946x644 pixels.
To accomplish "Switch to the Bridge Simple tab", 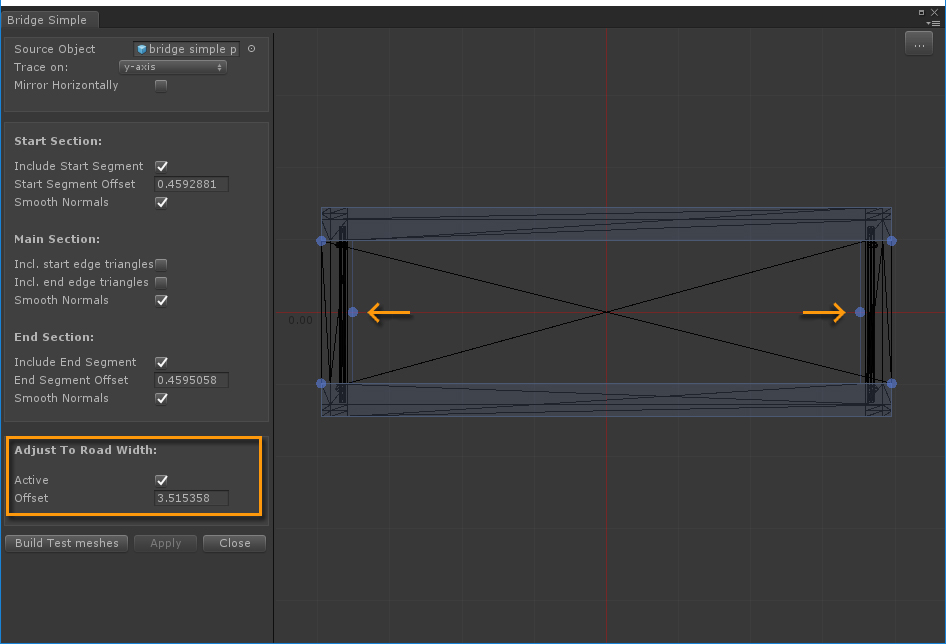I will click(48, 20).
